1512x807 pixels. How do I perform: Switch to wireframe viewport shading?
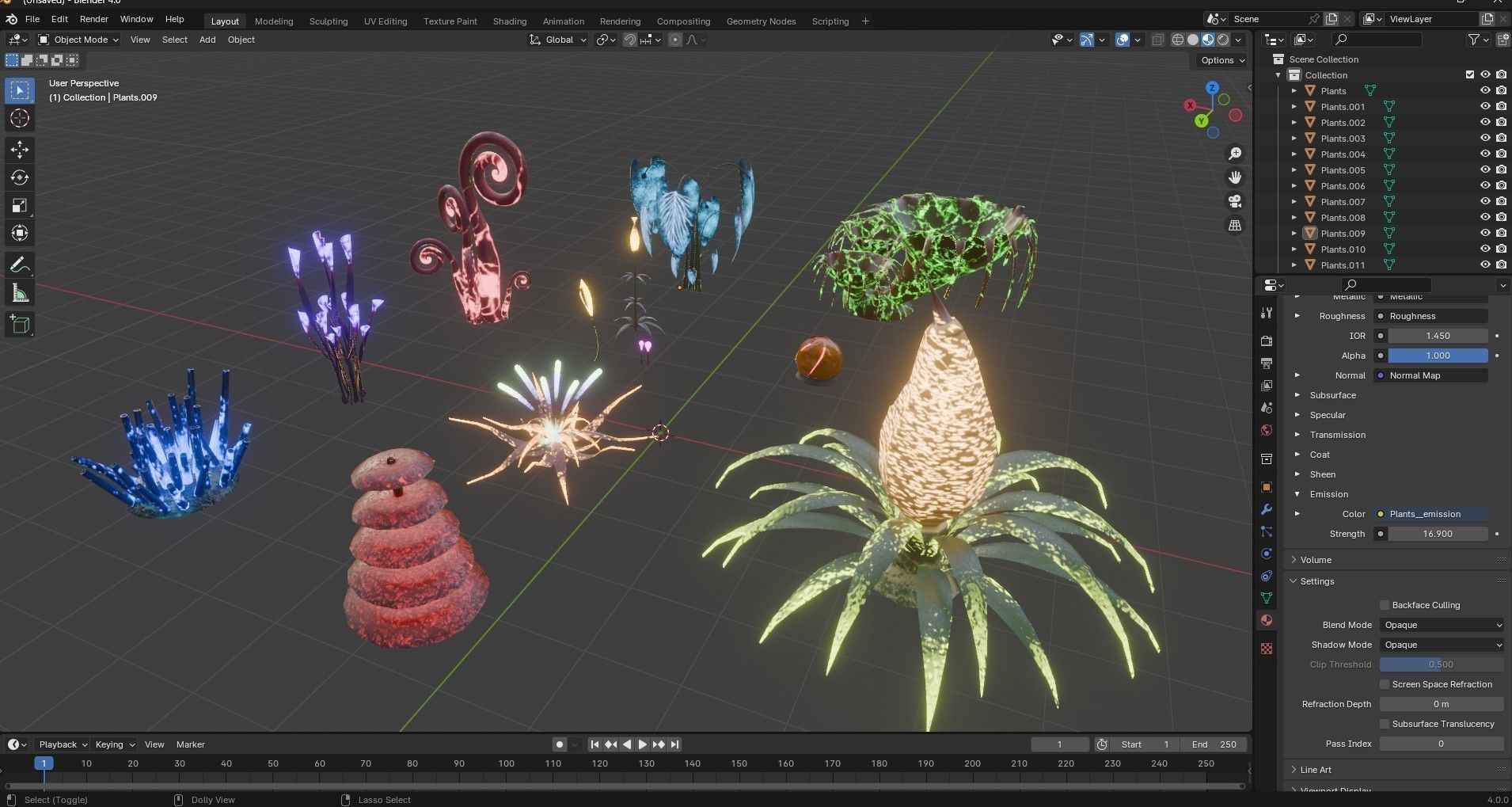coord(1178,40)
